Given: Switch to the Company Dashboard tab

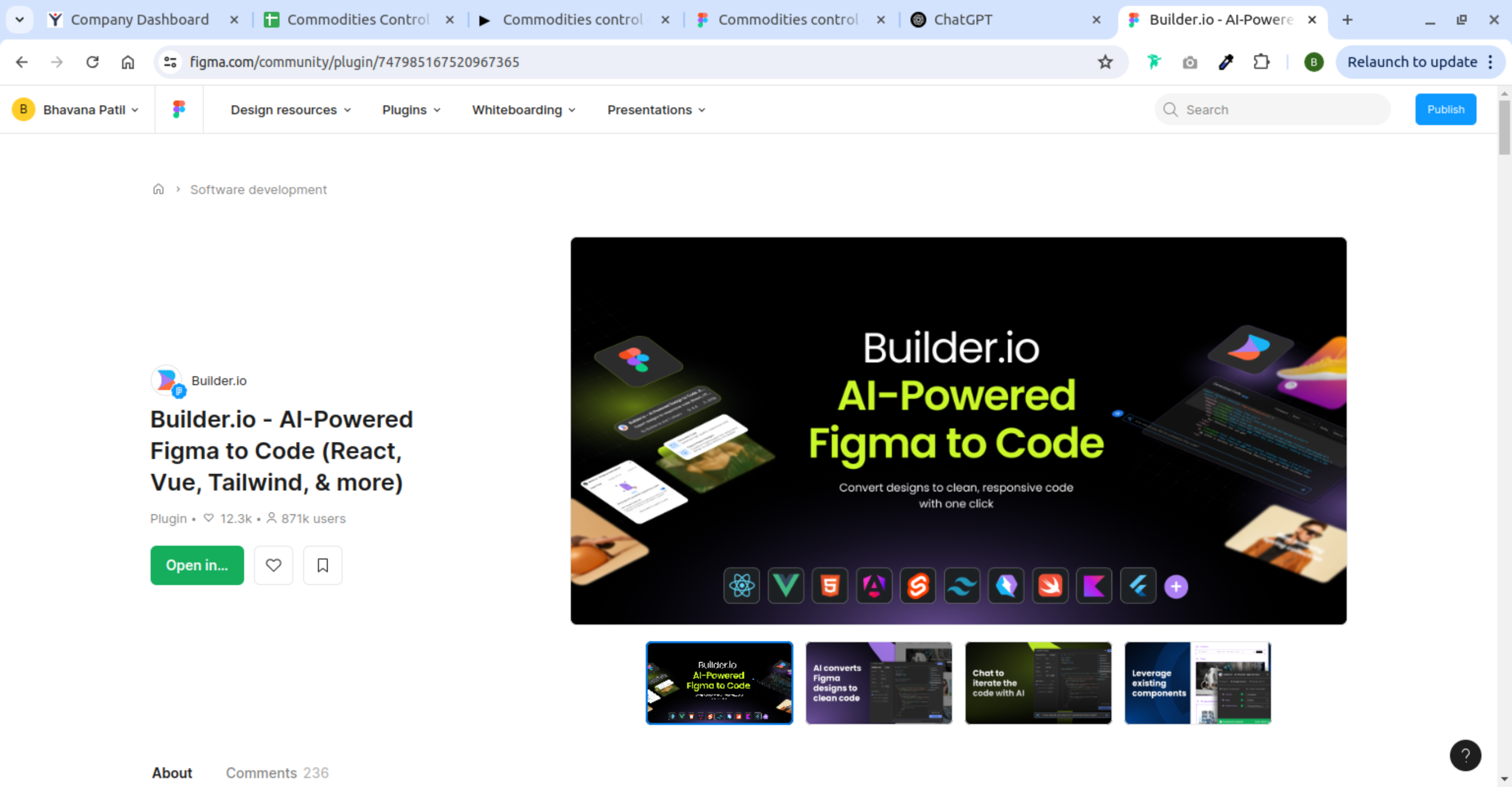Looking at the screenshot, I should click(x=140, y=19).
